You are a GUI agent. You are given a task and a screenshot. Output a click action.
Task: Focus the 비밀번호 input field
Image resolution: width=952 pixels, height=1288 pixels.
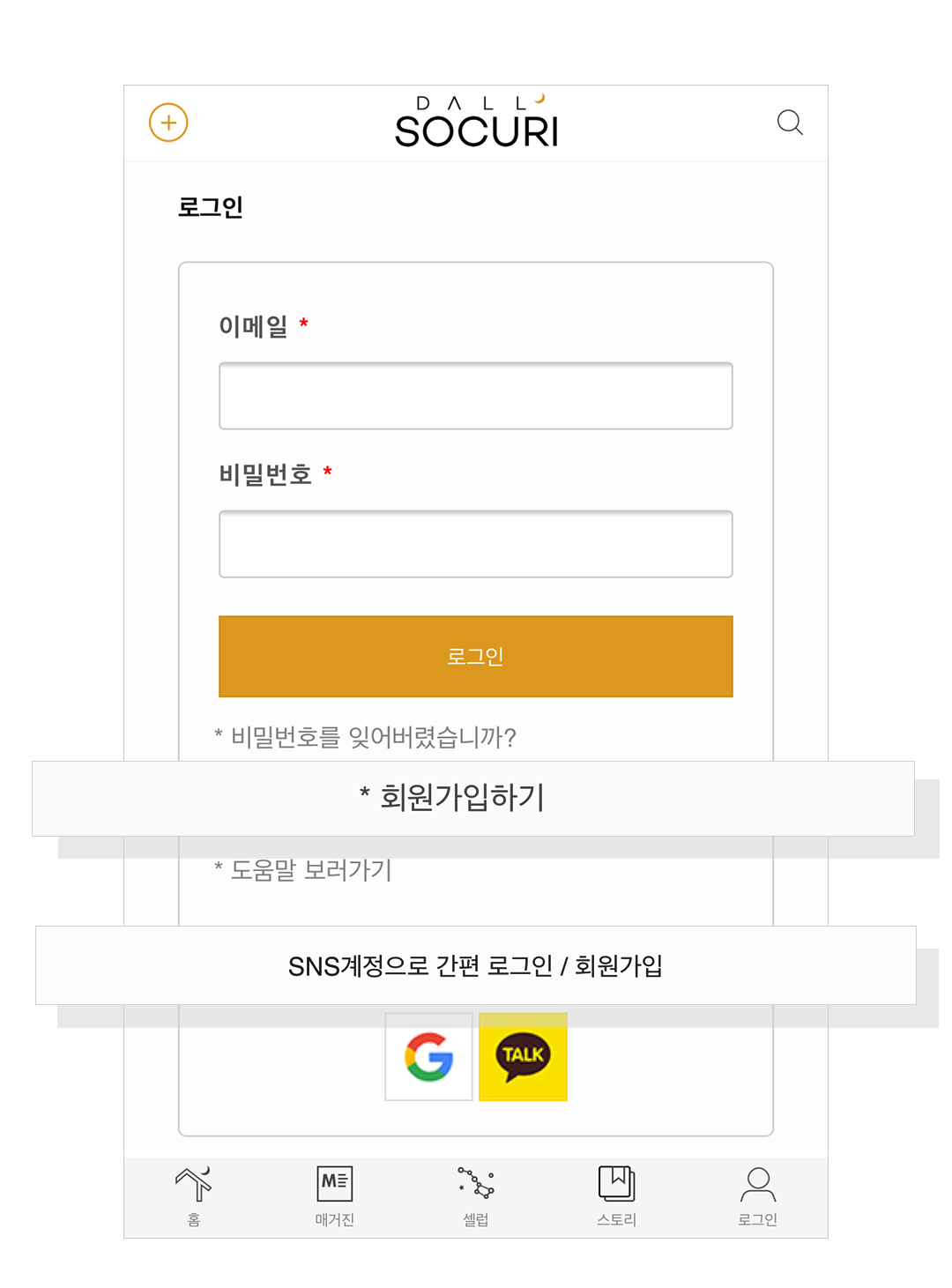476,544
